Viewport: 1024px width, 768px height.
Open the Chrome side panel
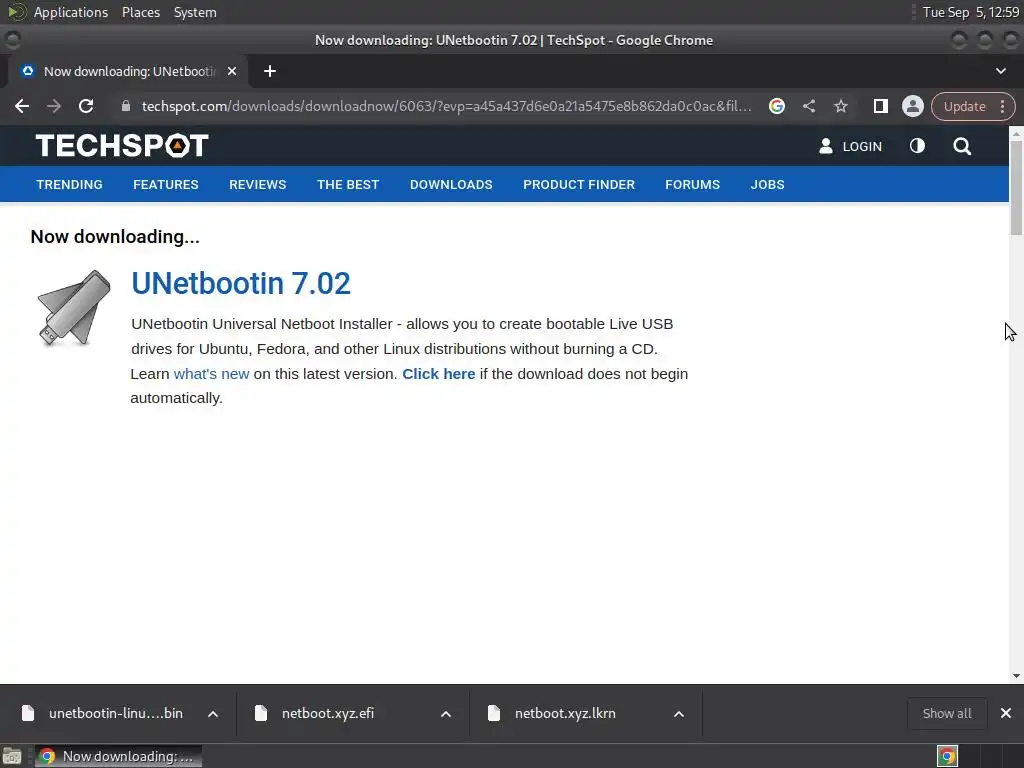click(x=880, y=106)
